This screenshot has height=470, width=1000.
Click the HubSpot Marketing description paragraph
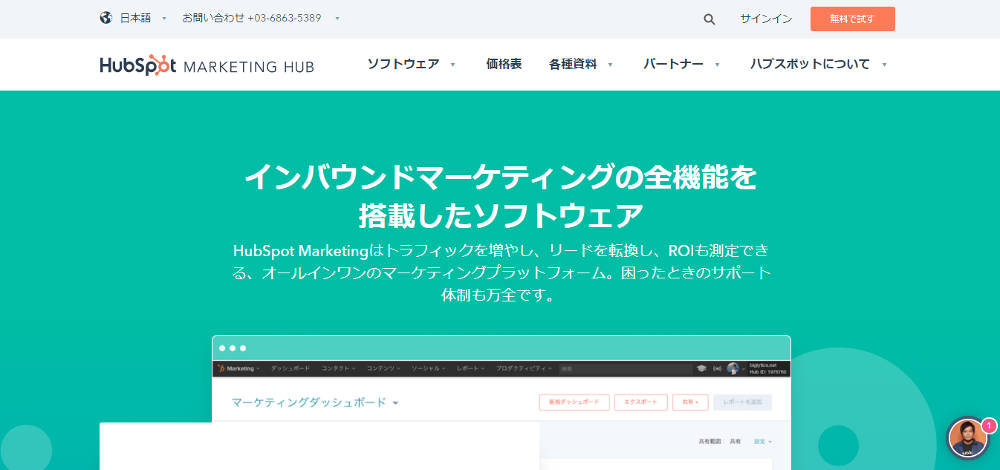tap(500, 272)
